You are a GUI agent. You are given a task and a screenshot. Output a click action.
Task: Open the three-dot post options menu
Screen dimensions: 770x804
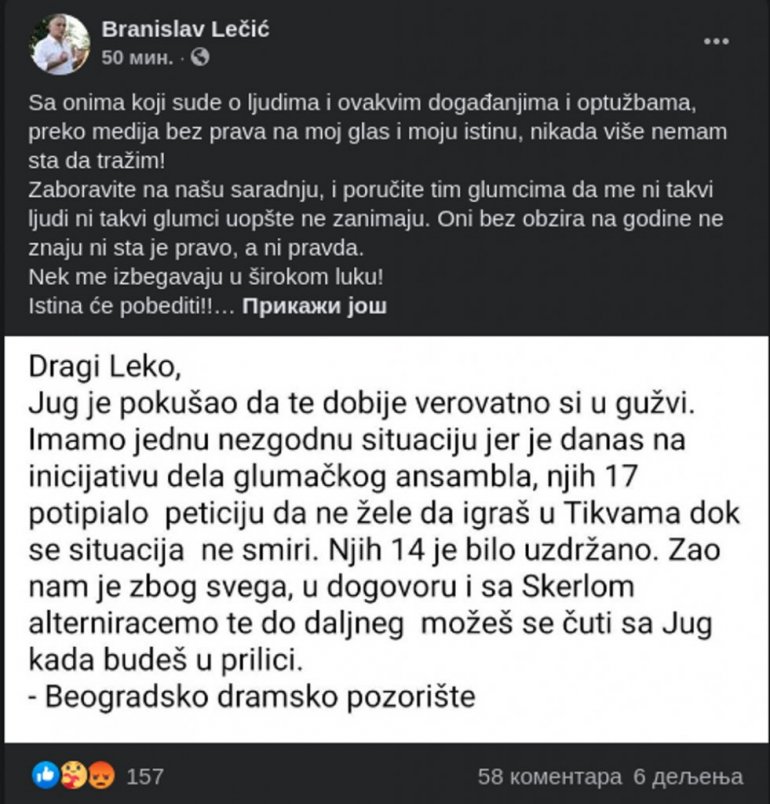click(717, 42)
